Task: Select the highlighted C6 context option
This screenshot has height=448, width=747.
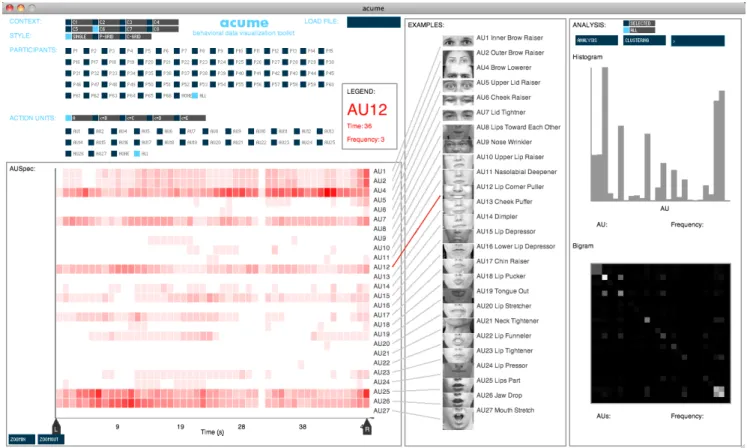Action: tap(95, 29)
